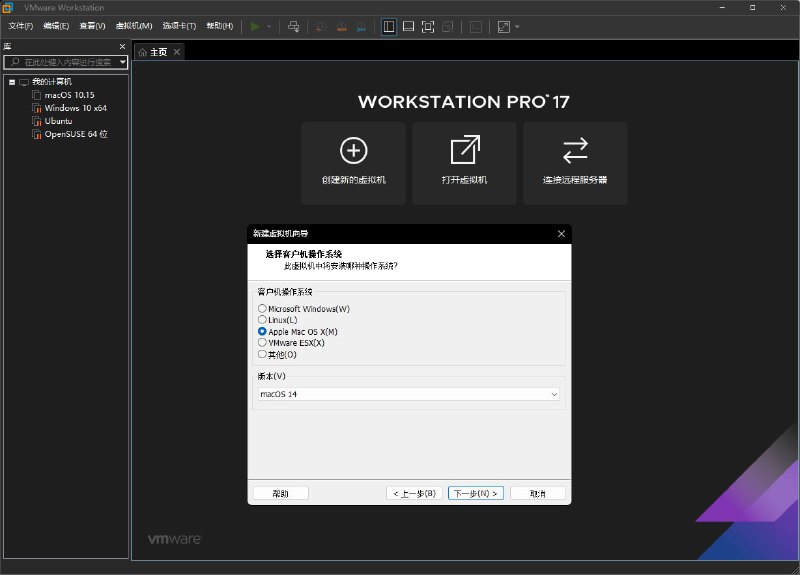The width and height of the screenshot is (800, 575).
Task: Click the console view toolbar icon
Action: tap(476, 27)
